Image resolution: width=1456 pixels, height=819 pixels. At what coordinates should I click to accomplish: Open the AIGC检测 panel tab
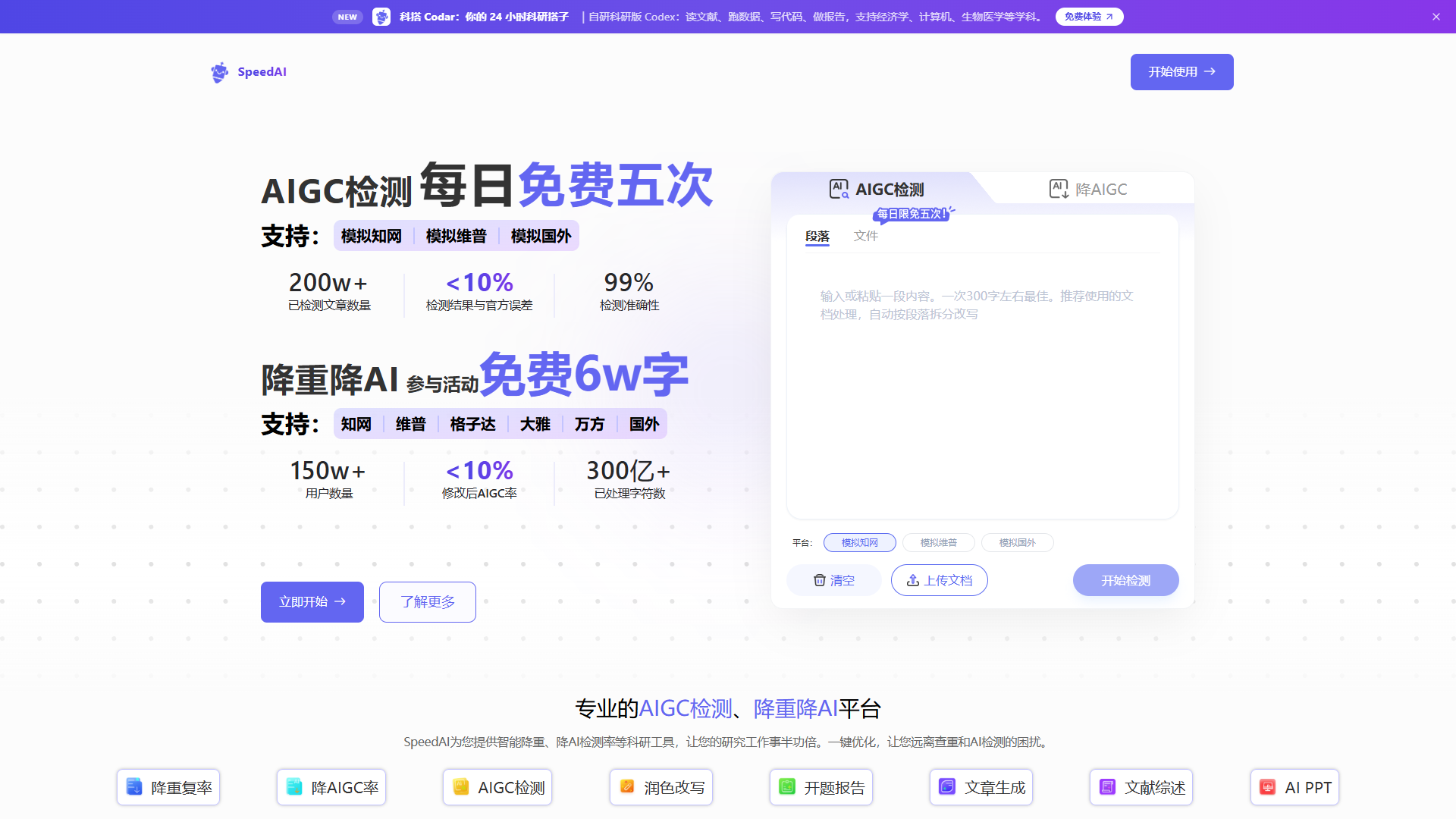coord(877,189)
